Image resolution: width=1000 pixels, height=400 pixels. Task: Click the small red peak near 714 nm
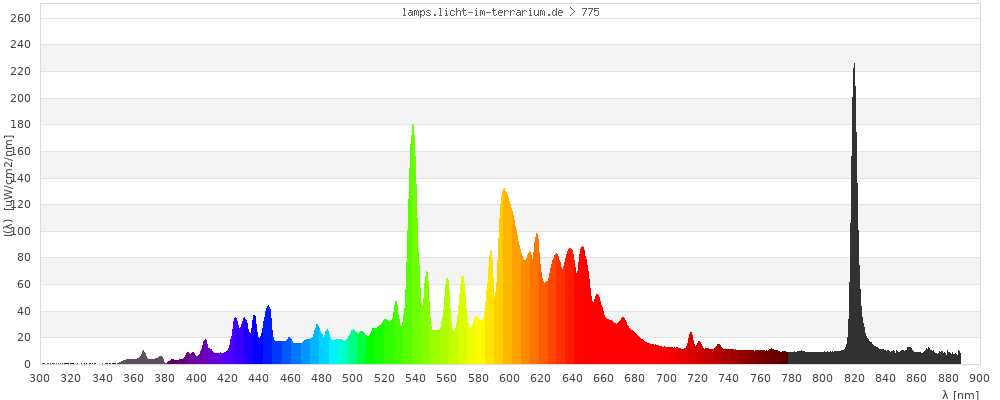691,334
